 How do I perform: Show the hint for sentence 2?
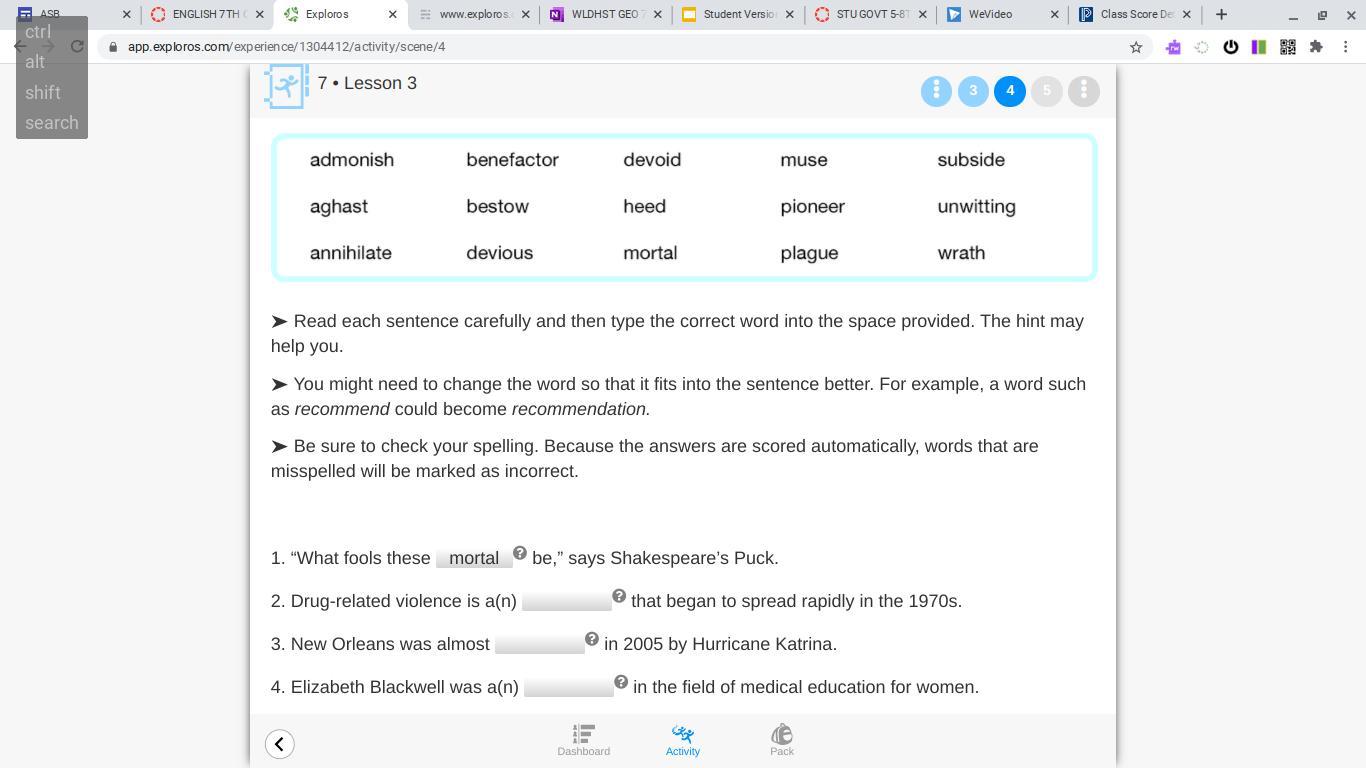[x=619, y=596]
